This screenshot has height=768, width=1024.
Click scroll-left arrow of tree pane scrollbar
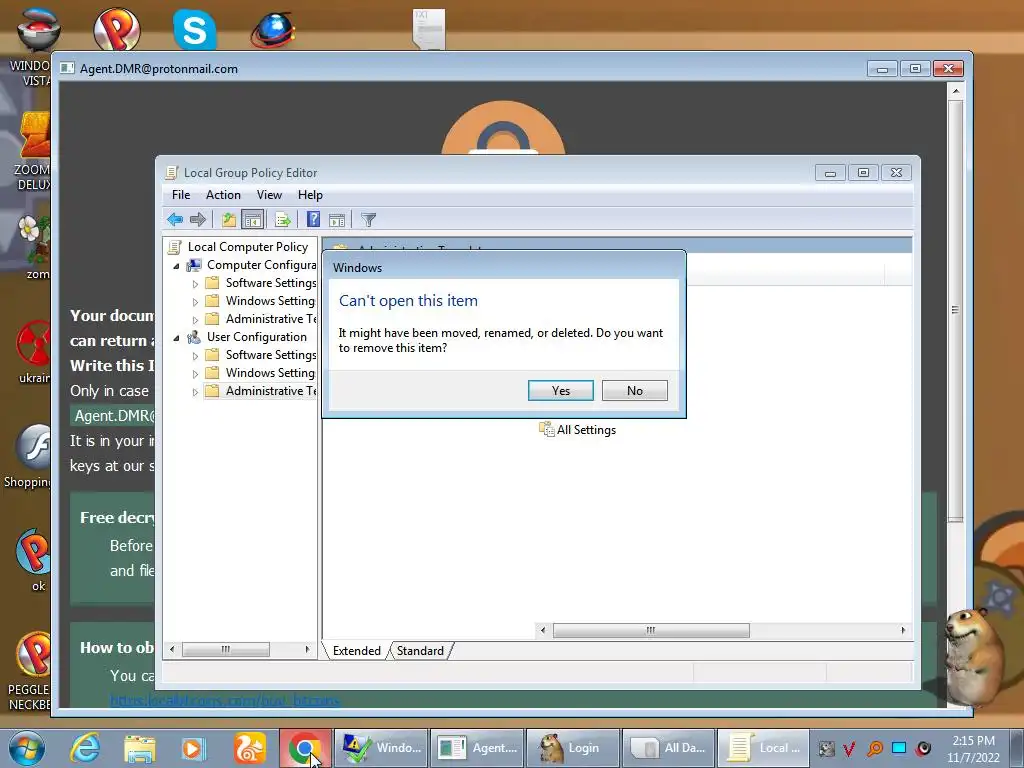click(172, 649)
